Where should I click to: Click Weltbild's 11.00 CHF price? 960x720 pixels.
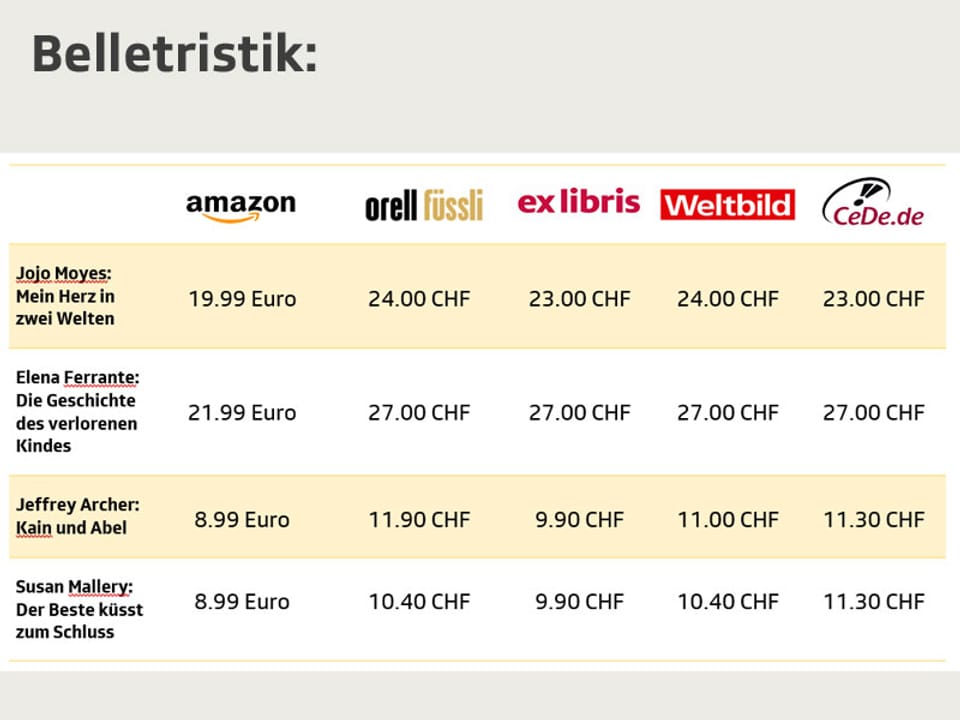click(x=727, y=520)
